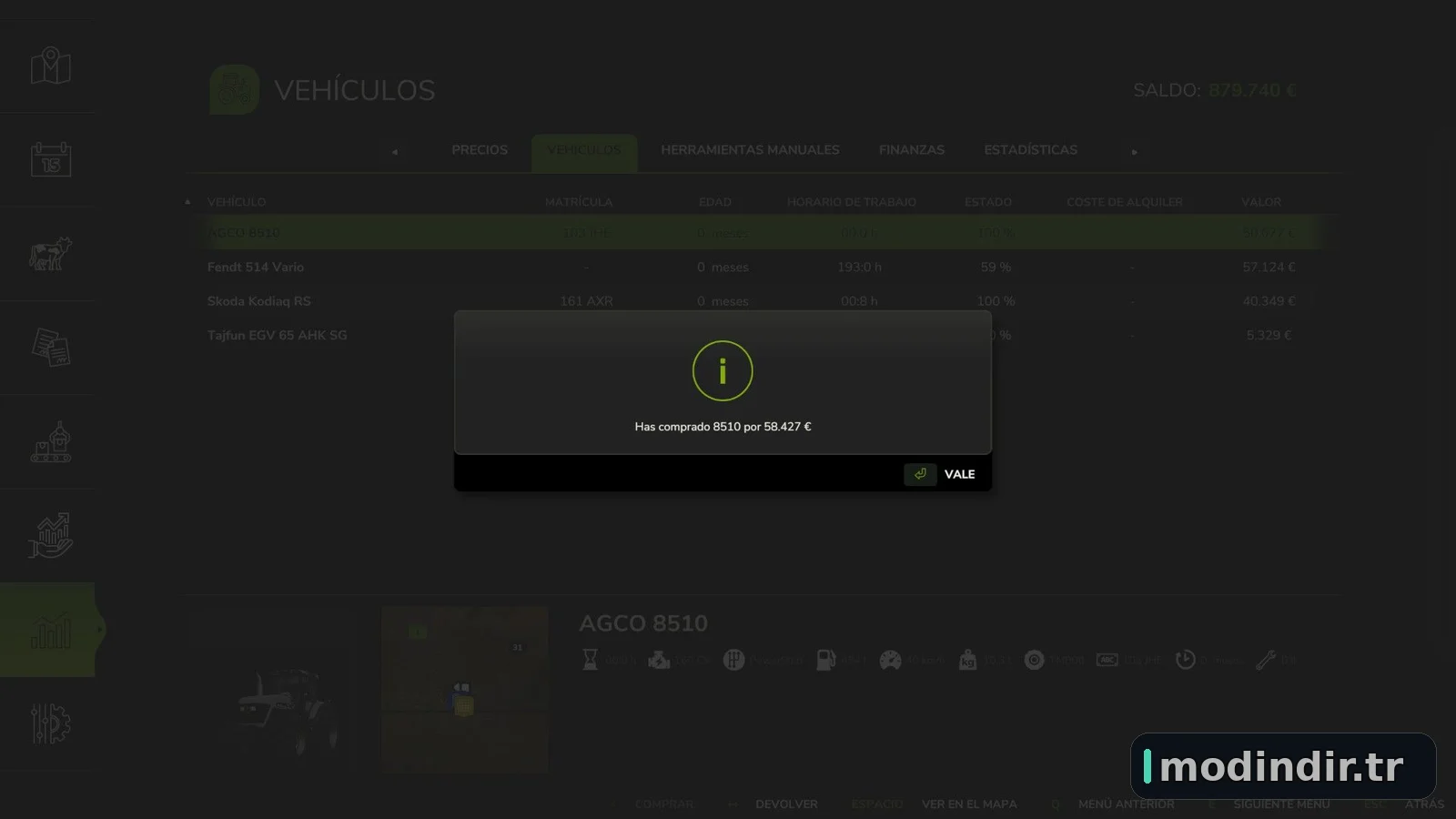Switch to the FINANZAS tab
The image size is (1456, 819).
(x=912, y=150)
